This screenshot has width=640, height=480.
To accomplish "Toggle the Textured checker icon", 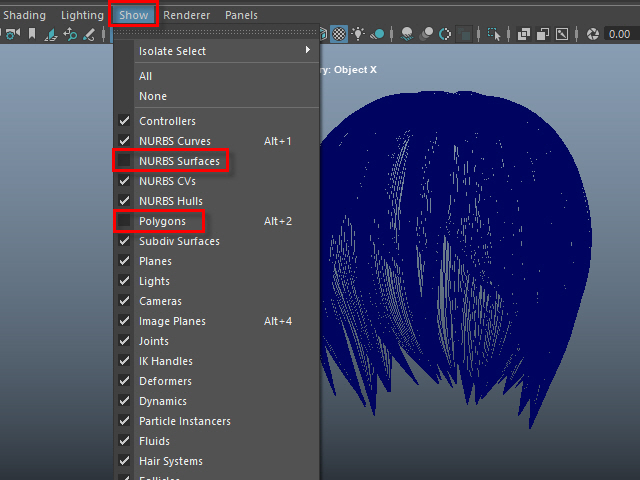I will click(339, 34).
